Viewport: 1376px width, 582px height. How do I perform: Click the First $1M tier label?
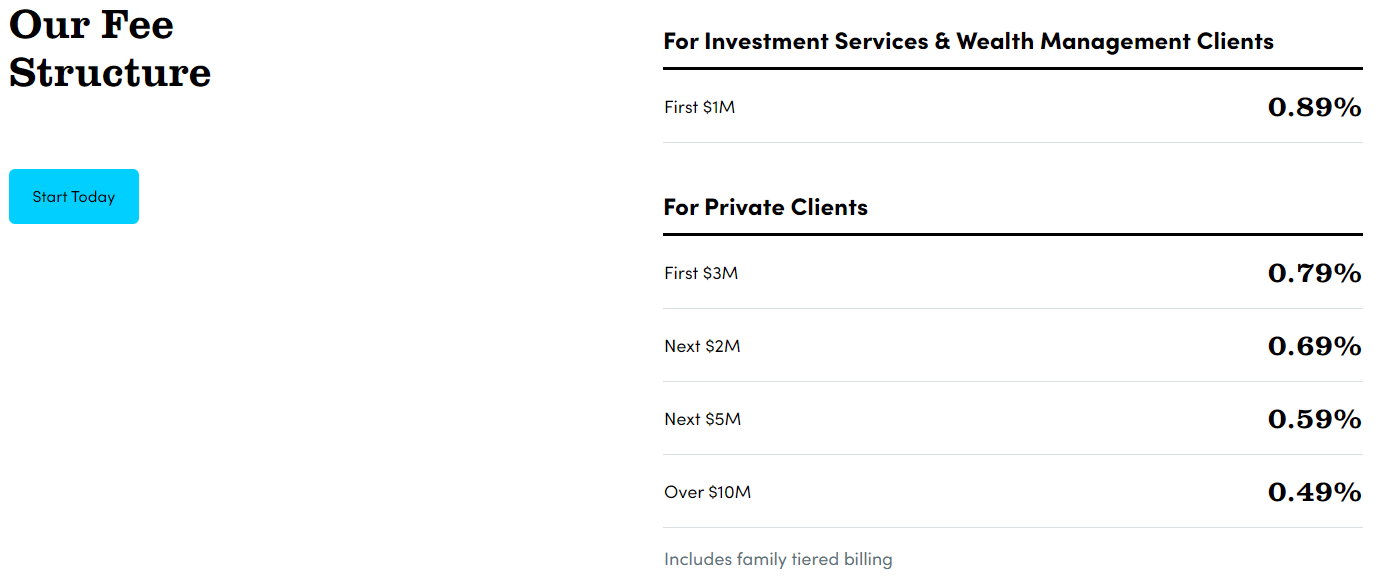(x=699, y=107)
